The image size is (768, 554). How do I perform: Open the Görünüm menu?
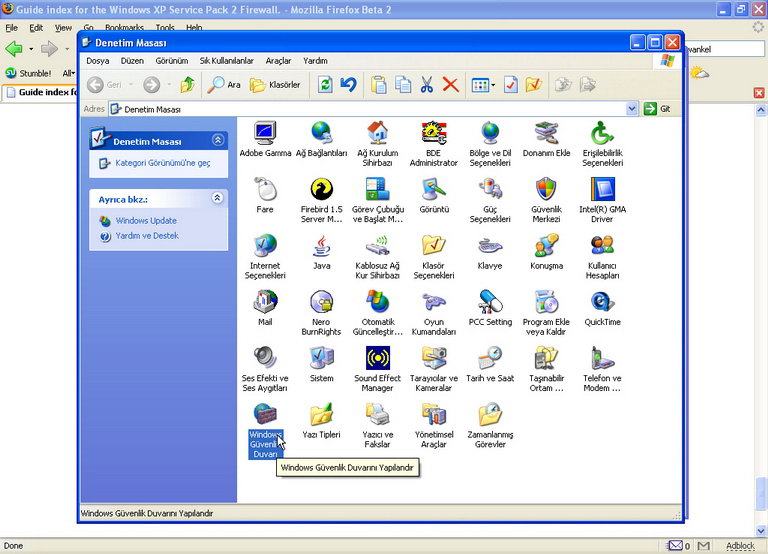coord(172,61)
